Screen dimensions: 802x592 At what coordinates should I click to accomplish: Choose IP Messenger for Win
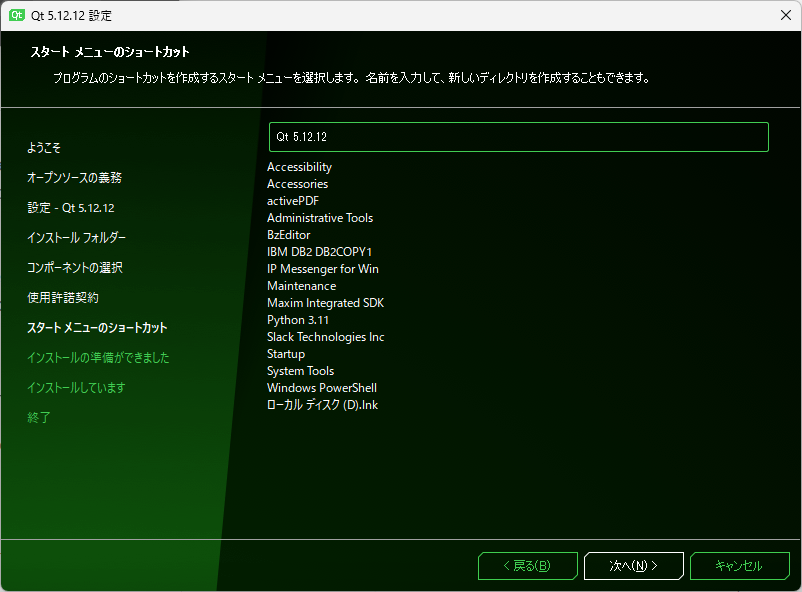(x=323, y=269)
